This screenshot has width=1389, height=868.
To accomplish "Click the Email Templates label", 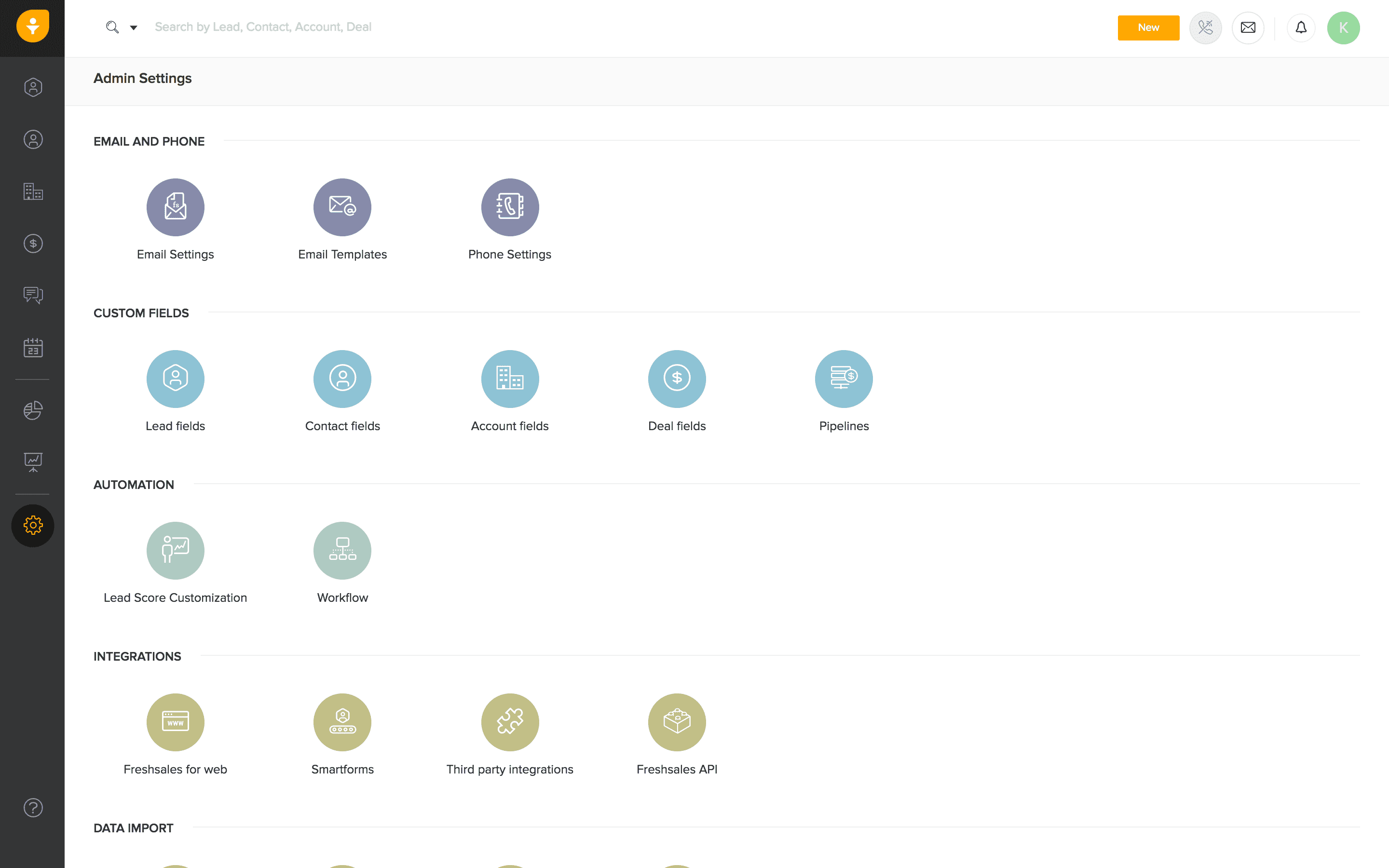I will pos(342,254).
